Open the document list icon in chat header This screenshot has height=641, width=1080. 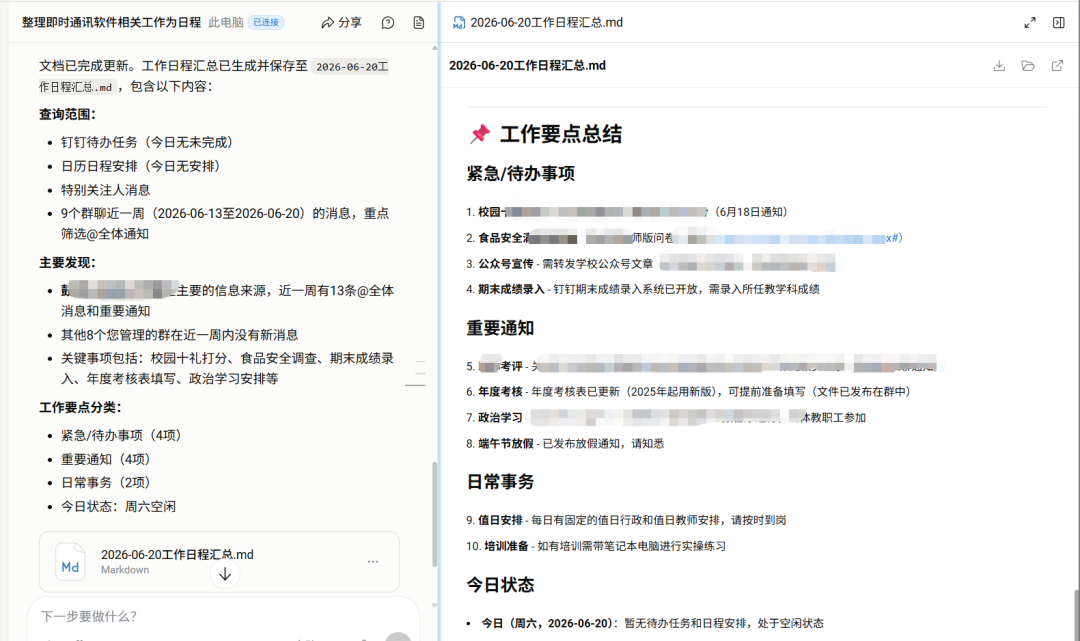point(419,23)
